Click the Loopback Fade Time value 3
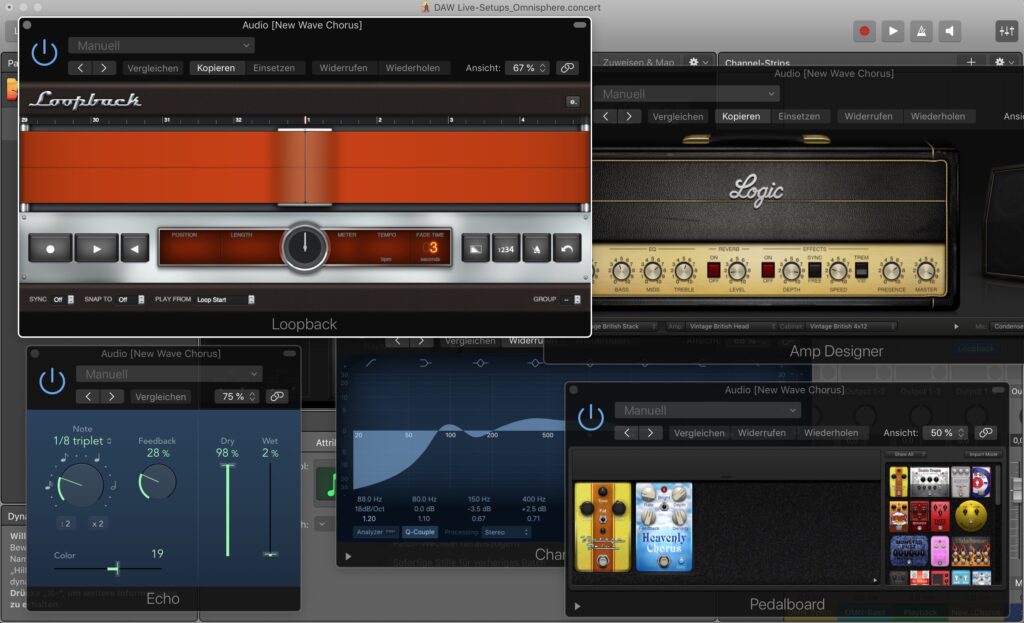This screenshot has height=623, width=1024. click(x=433, y=248)
